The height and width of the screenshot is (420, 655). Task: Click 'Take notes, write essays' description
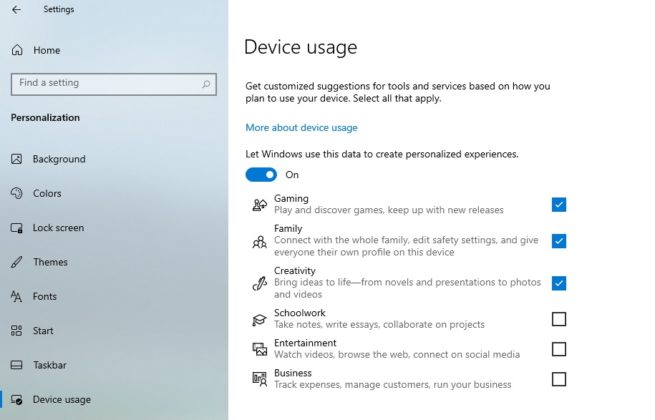pyautogui.click(x=379, y=324)
